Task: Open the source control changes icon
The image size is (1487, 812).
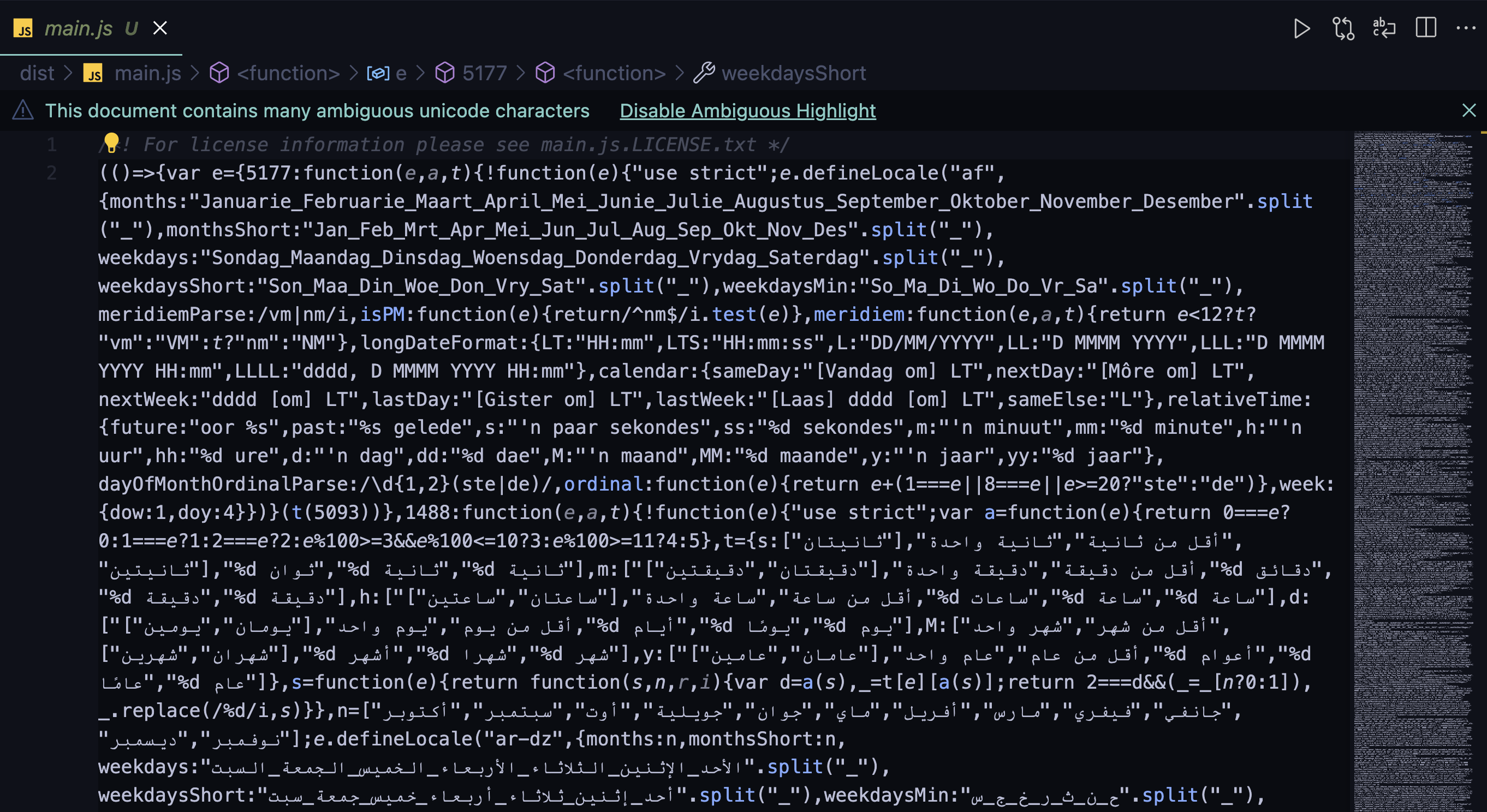Action: pyautogui.click(x=1343, y=28)
